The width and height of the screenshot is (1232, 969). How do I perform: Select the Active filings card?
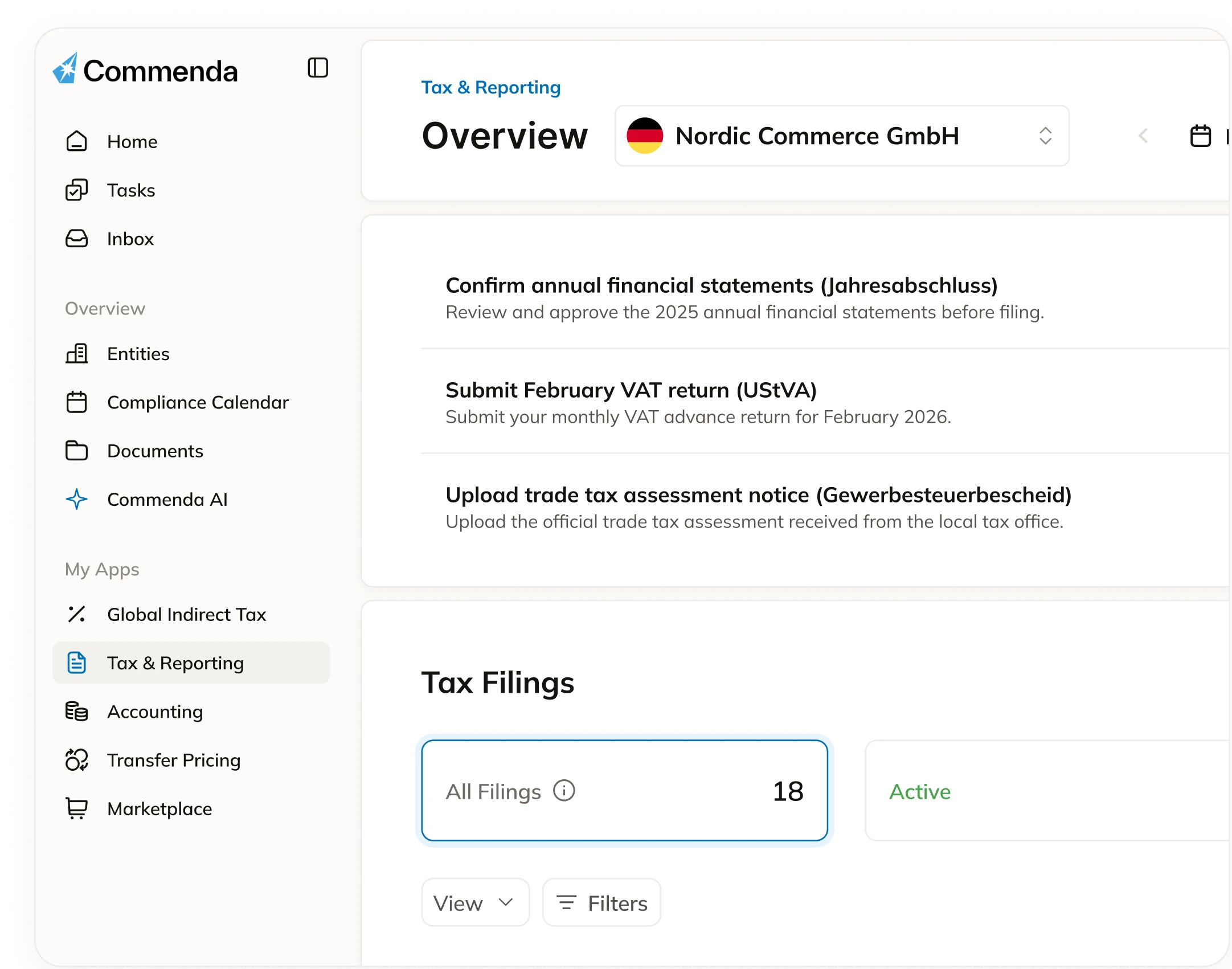1047,791
